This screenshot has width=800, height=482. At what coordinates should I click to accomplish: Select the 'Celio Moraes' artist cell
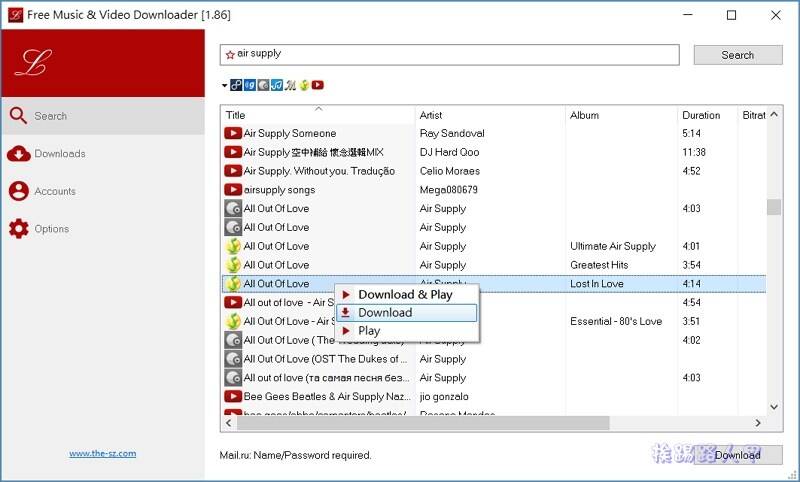point(449,171)
